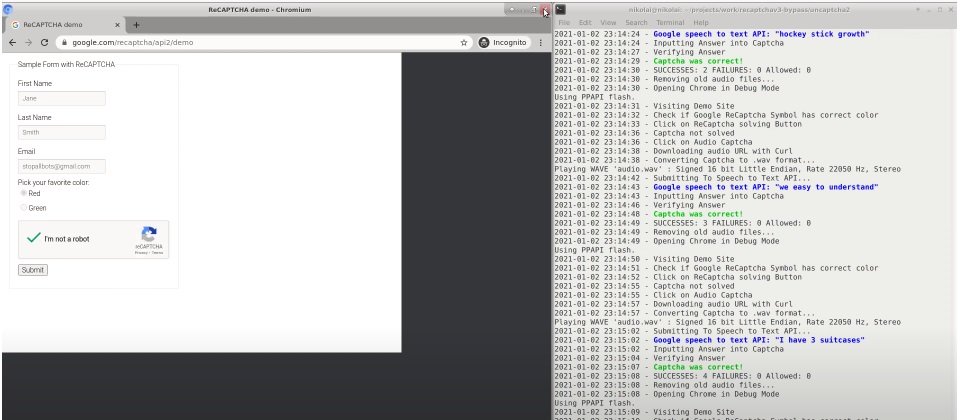Open the terminal Help menu

[x=700, y=23]
